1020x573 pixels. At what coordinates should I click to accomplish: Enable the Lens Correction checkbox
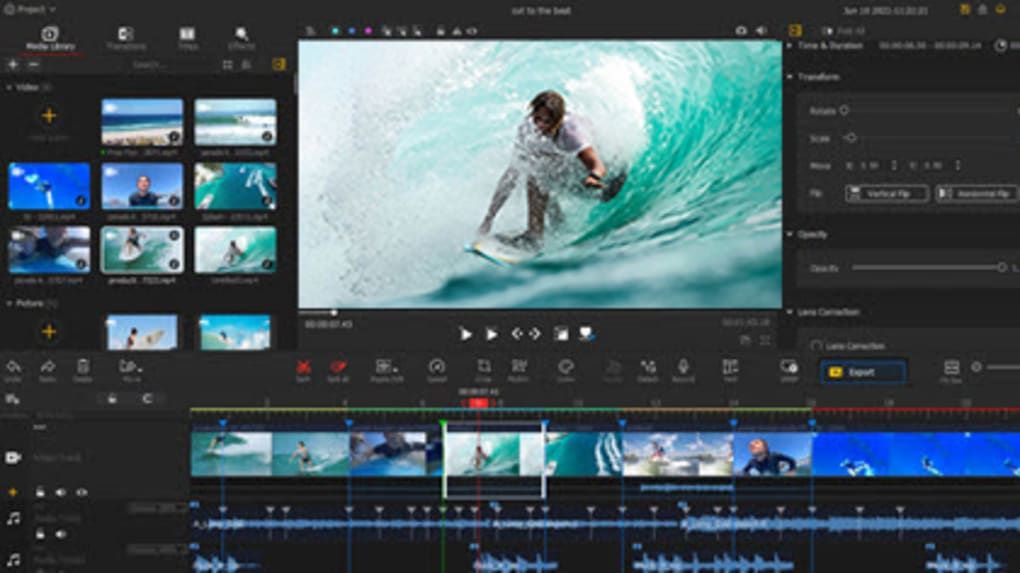[x=816, y=346]
